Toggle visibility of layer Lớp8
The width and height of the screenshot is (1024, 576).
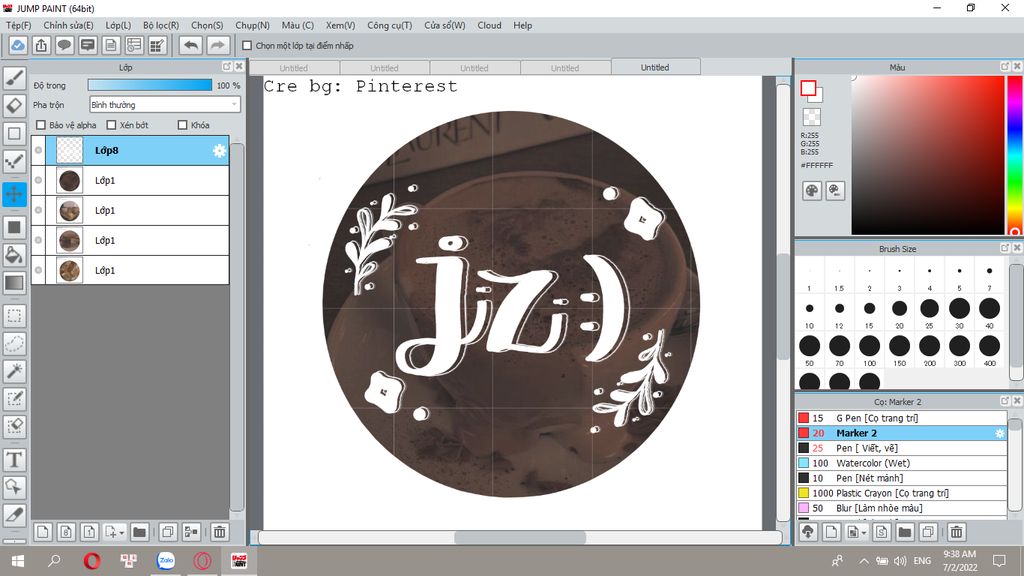(39, 150)
